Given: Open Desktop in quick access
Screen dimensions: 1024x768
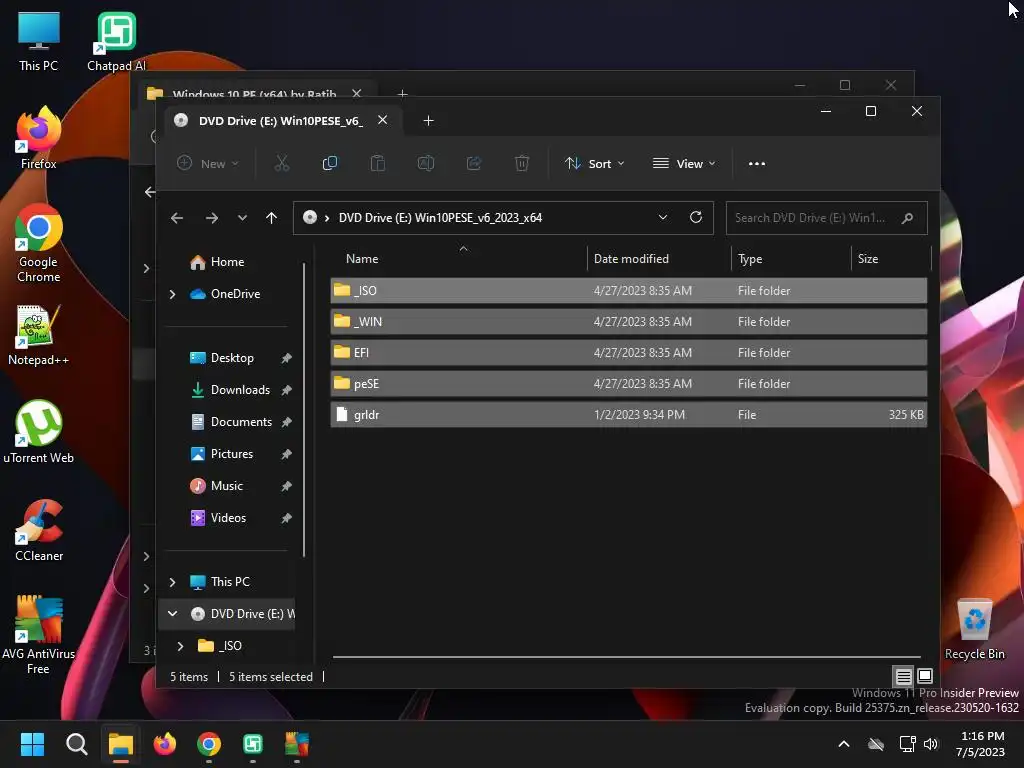Looking at the screenshot, I should [x=232, y=358].
